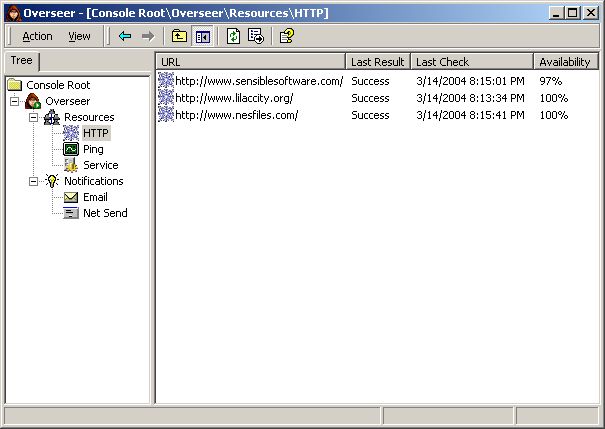Collapse the Resources tree node

coord(34,117)
